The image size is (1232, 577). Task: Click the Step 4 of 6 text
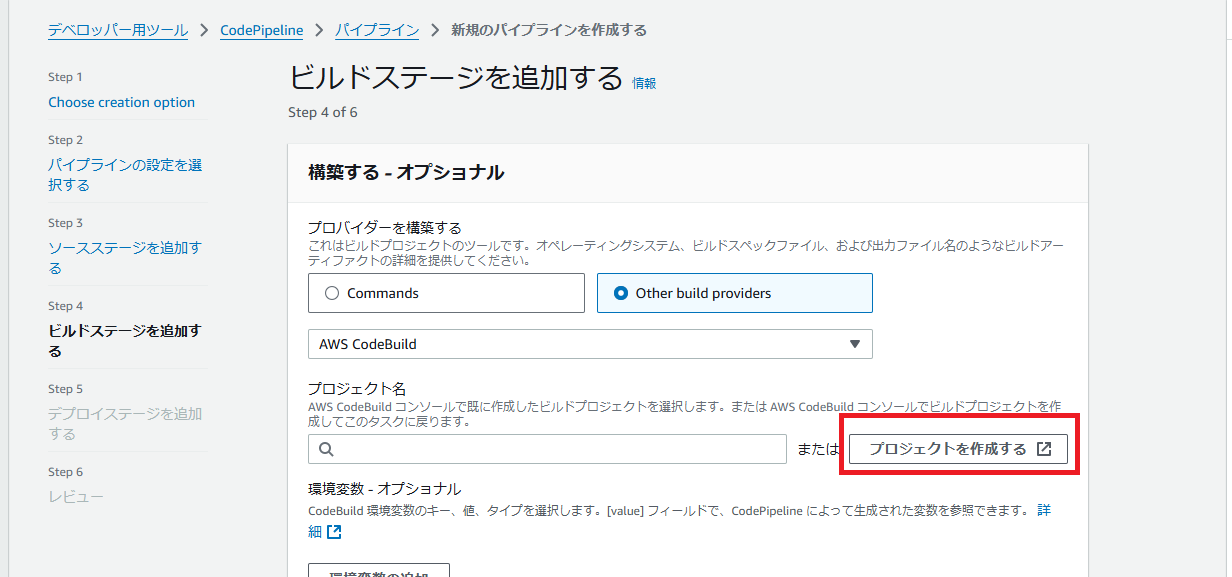pos(323,112)
